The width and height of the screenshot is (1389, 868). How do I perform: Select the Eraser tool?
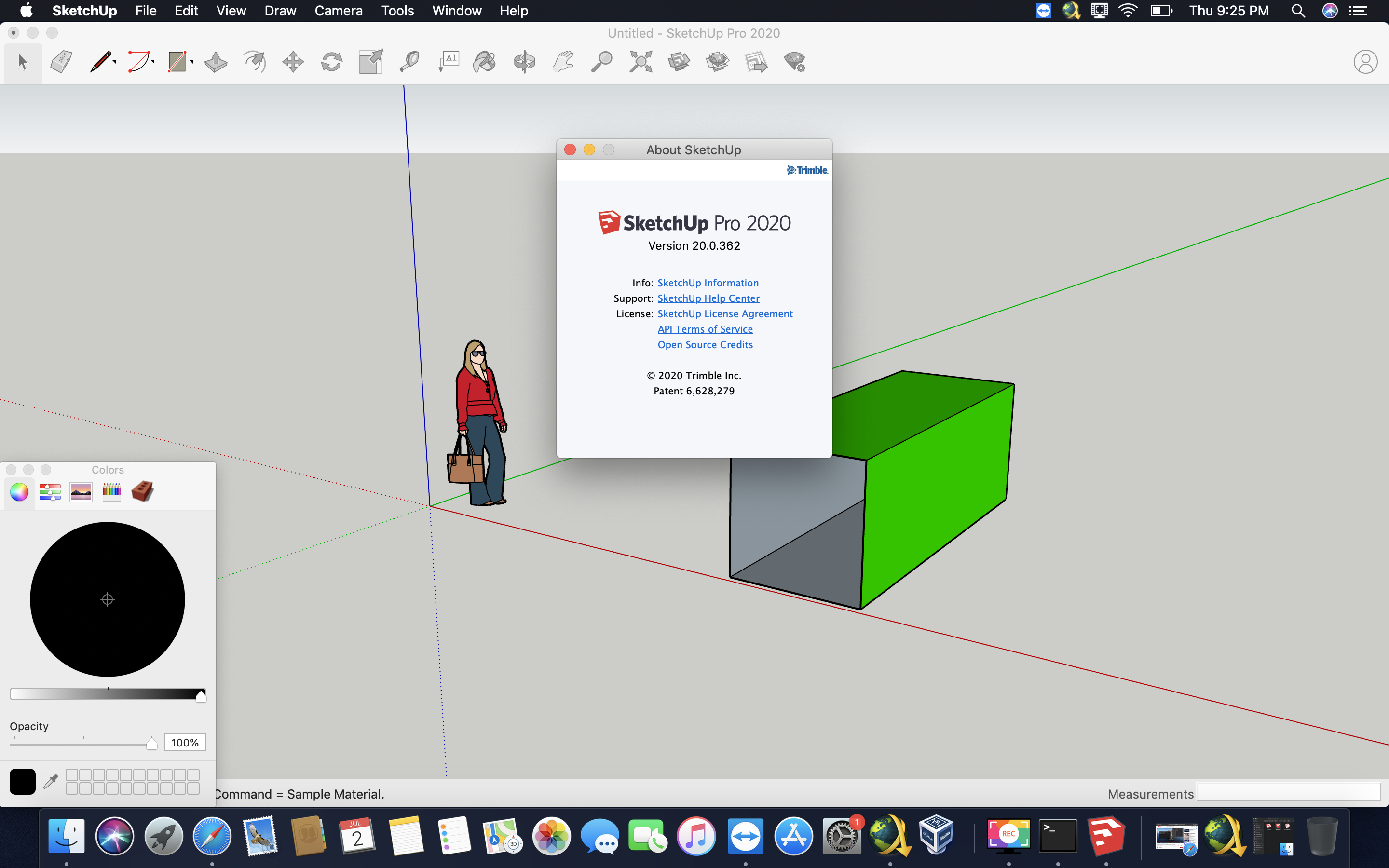click(61, 61)
